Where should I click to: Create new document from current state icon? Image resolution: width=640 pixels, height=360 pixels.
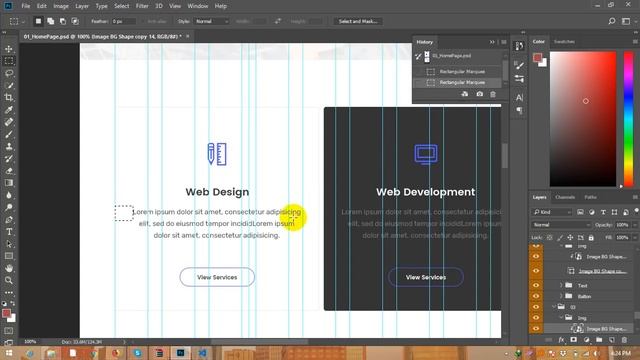465,94
